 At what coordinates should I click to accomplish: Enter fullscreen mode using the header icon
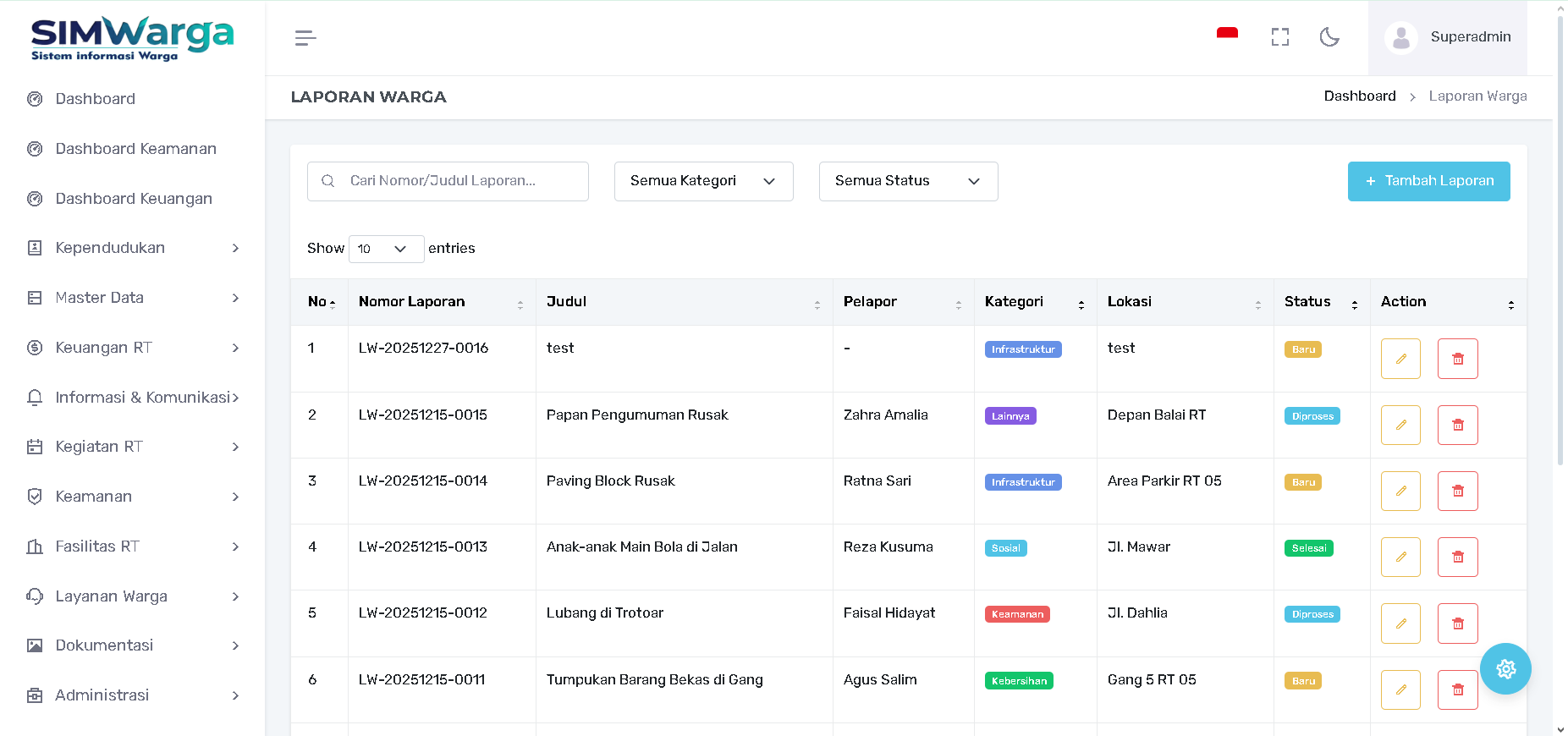(x=1279, y=37)
